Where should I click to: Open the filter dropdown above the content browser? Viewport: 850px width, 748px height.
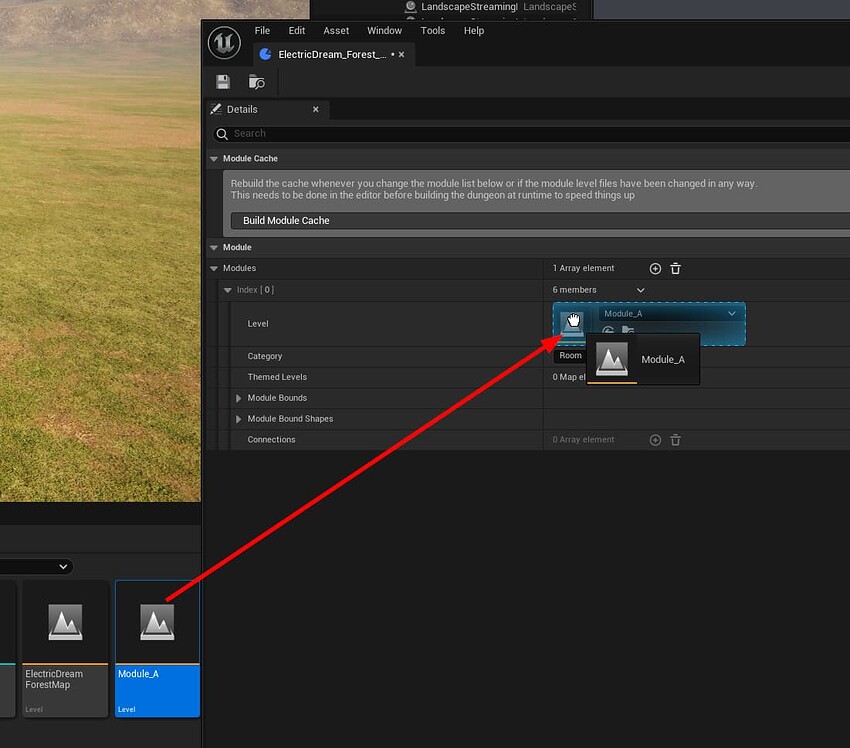pyautogui.click(x=63, y=566)
